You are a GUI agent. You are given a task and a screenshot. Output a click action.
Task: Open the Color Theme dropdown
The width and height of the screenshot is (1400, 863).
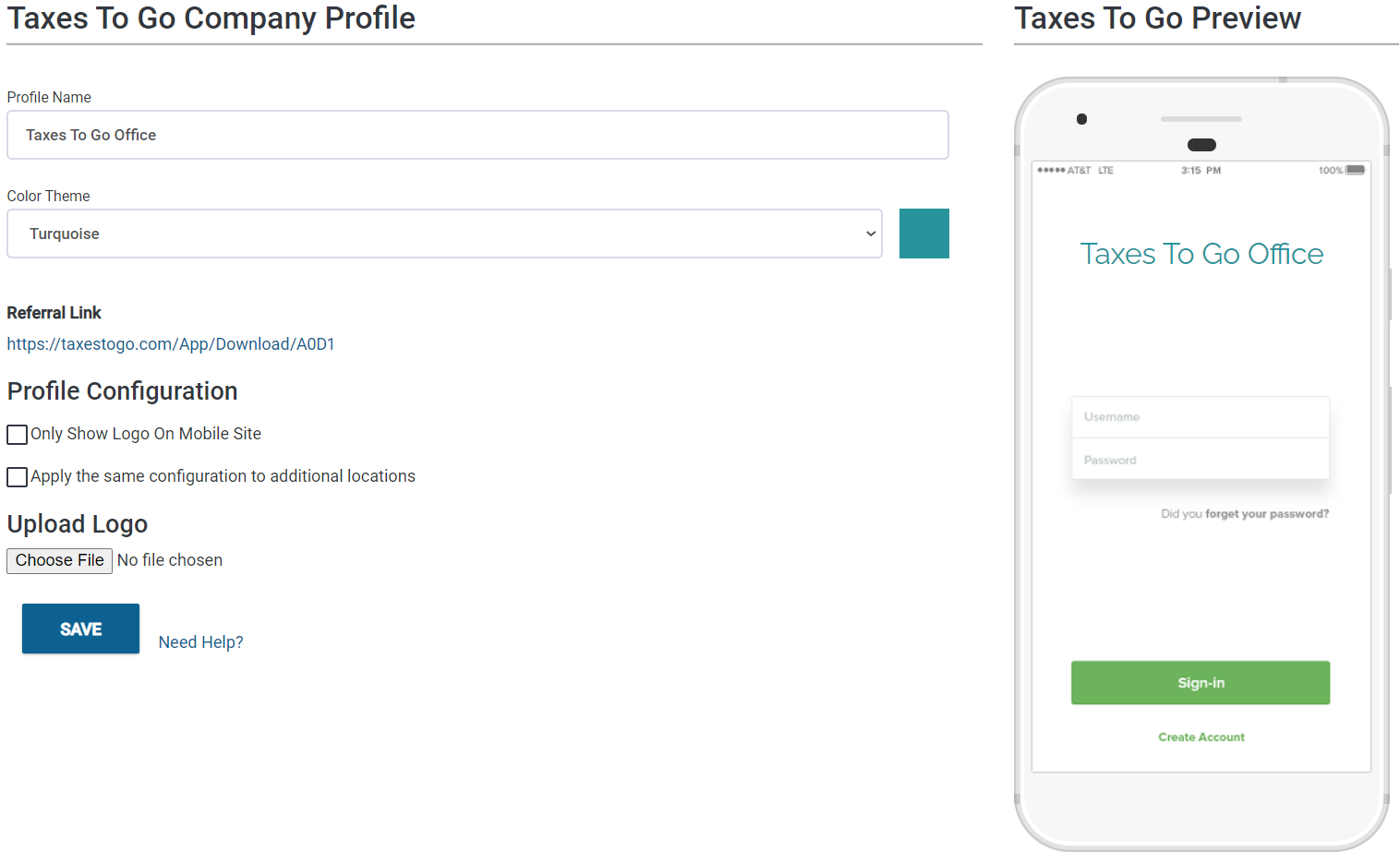coord(444,234)
